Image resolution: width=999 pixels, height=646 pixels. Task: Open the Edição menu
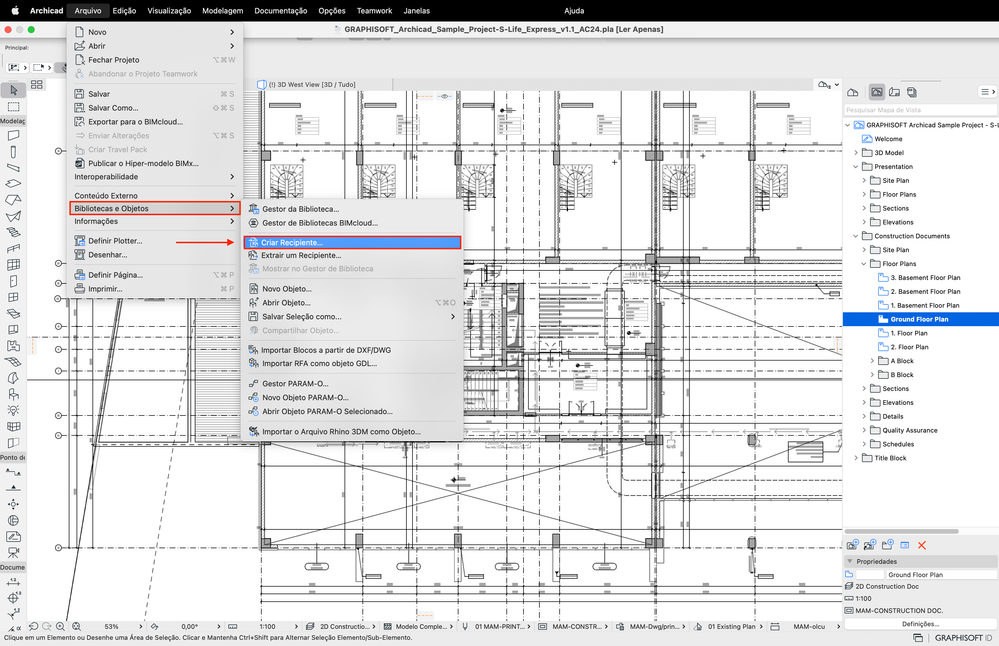[x=124, y=11]
